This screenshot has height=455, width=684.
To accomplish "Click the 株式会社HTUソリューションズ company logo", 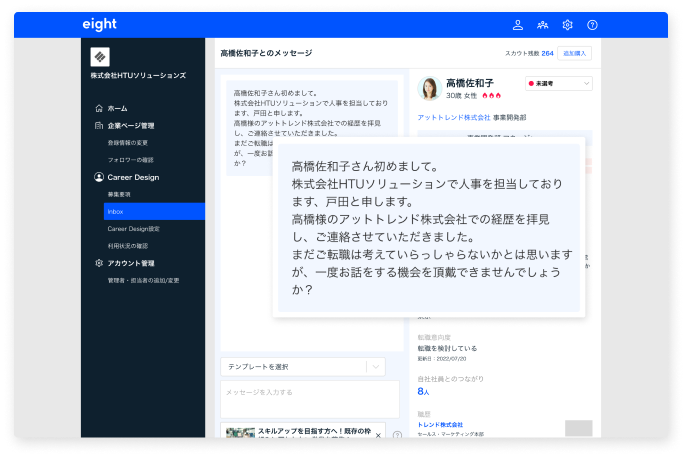I will [x=100, y=57].
